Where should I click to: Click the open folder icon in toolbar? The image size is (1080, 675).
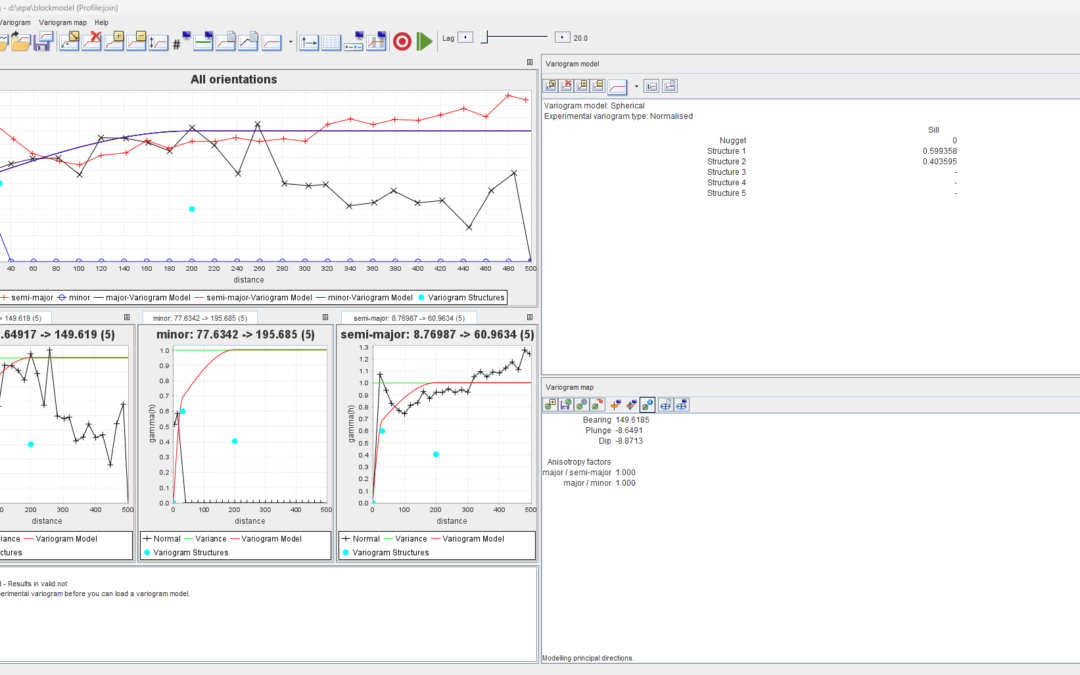pyautogui.click(x=20, y=42)
